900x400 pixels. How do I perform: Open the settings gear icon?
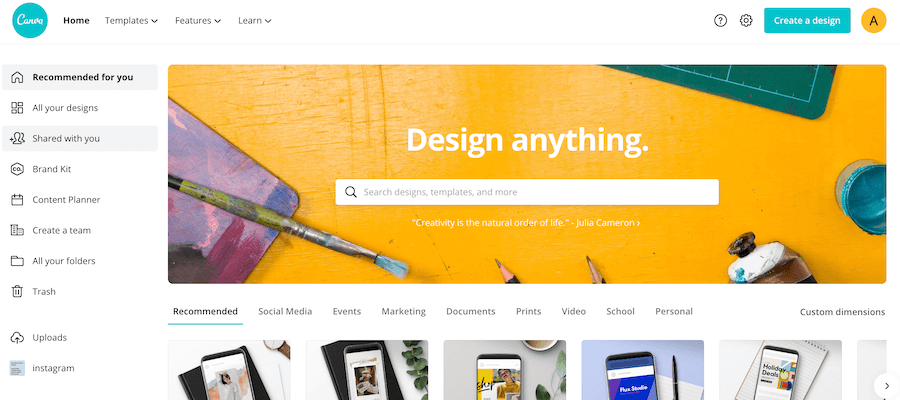746,21
